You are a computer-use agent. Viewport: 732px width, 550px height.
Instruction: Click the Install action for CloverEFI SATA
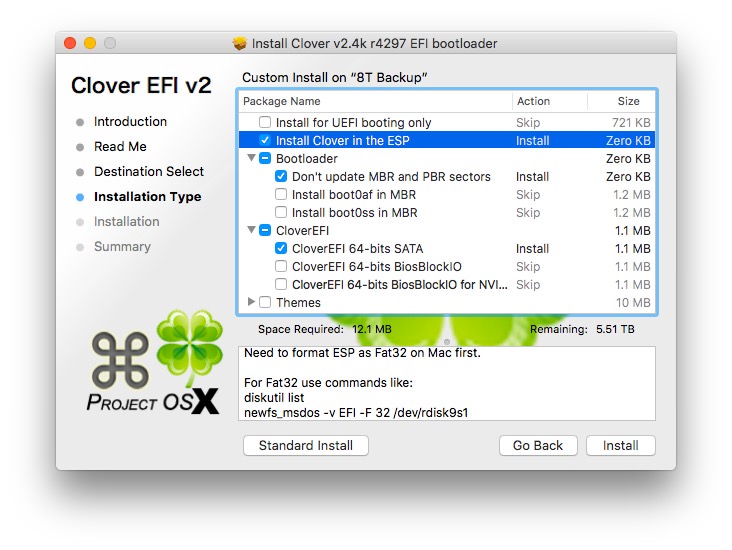point(532,249)
